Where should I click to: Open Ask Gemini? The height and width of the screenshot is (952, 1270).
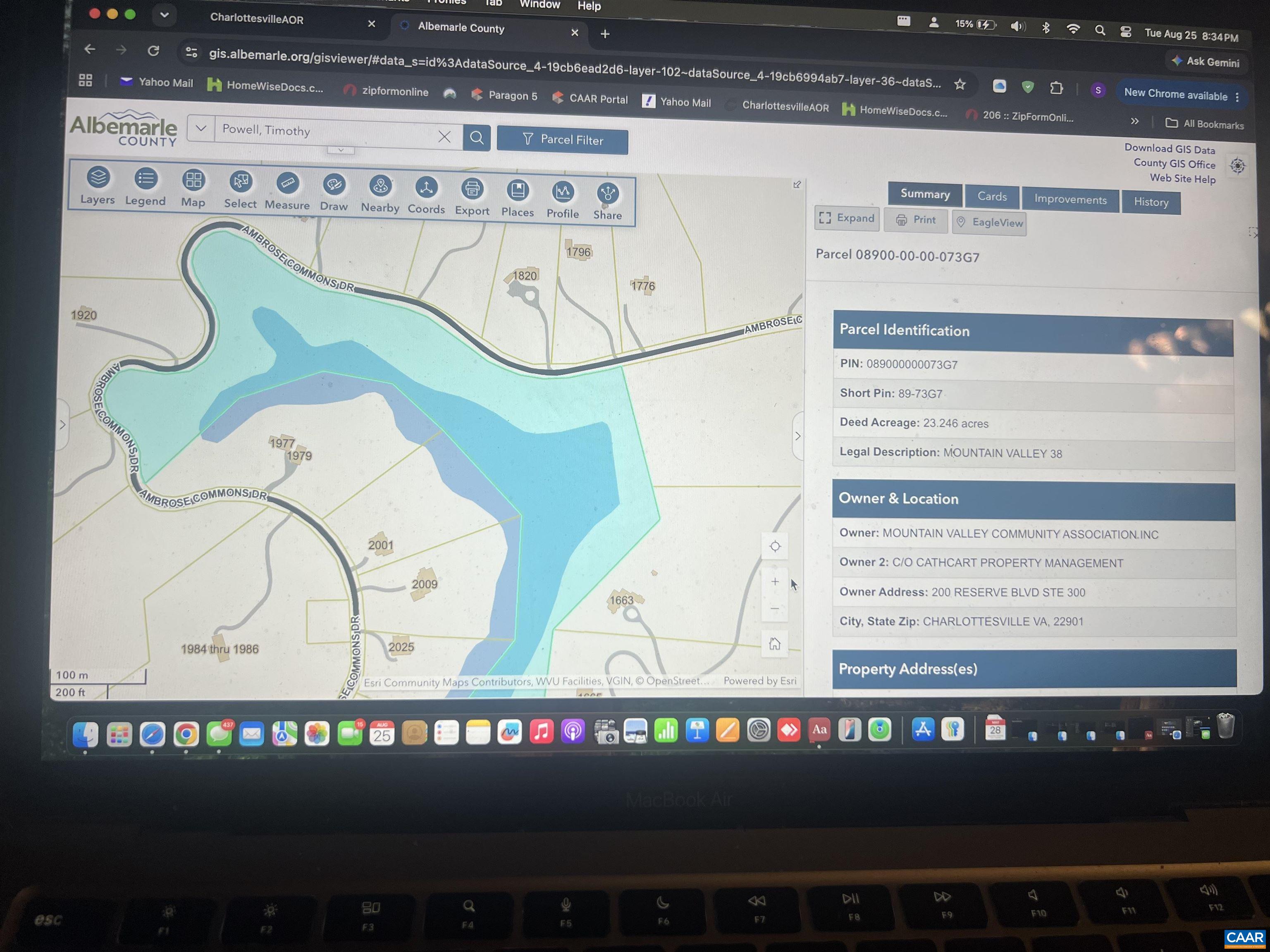(x=1205, y=62)
